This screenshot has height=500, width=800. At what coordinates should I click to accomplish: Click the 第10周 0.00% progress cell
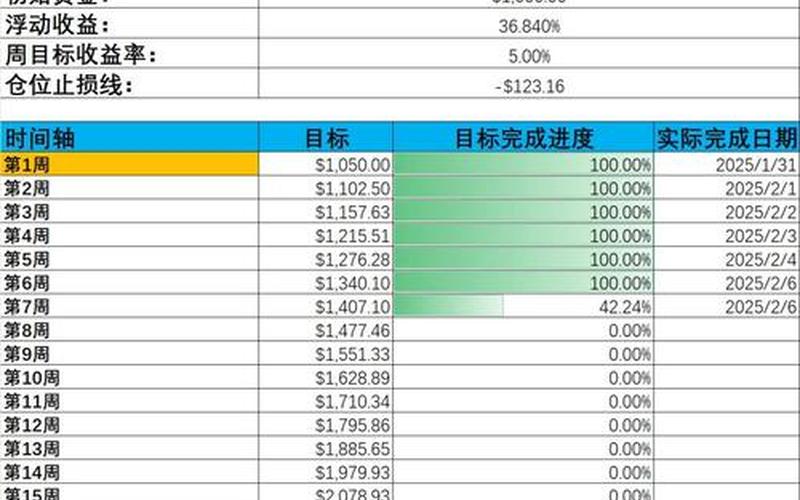tap(523, 377)
